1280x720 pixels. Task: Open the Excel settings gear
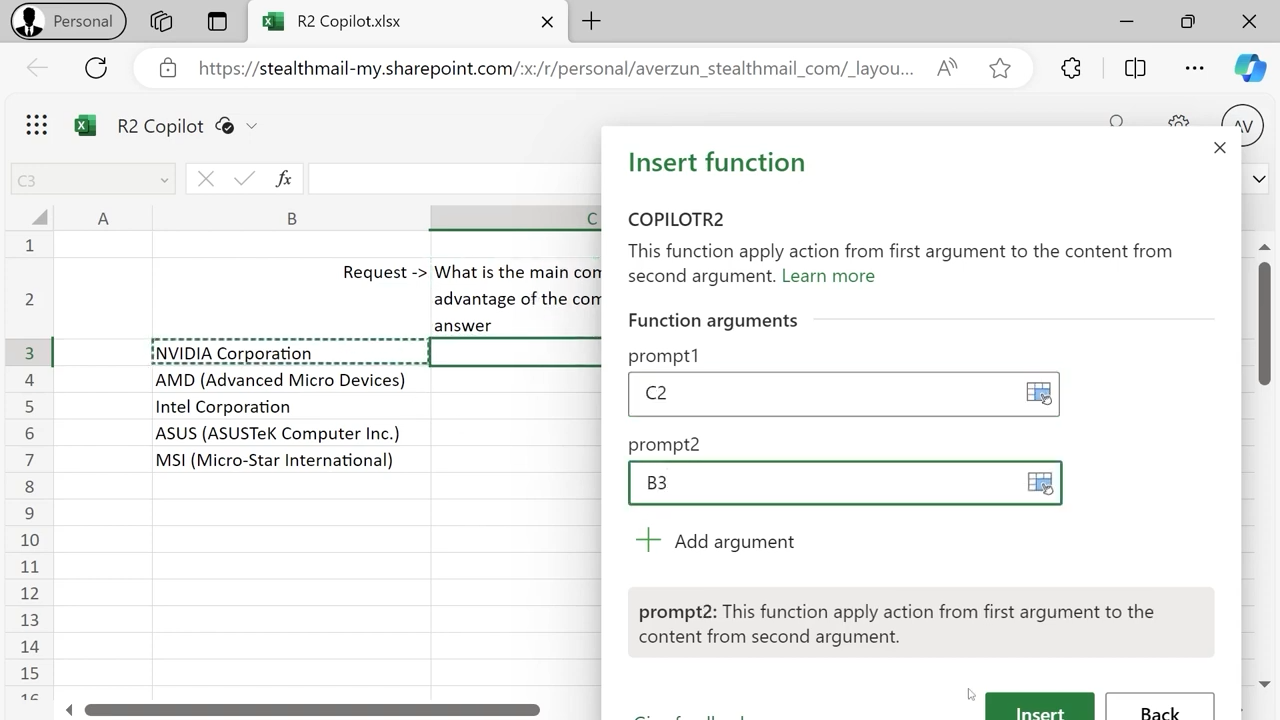1179,123
